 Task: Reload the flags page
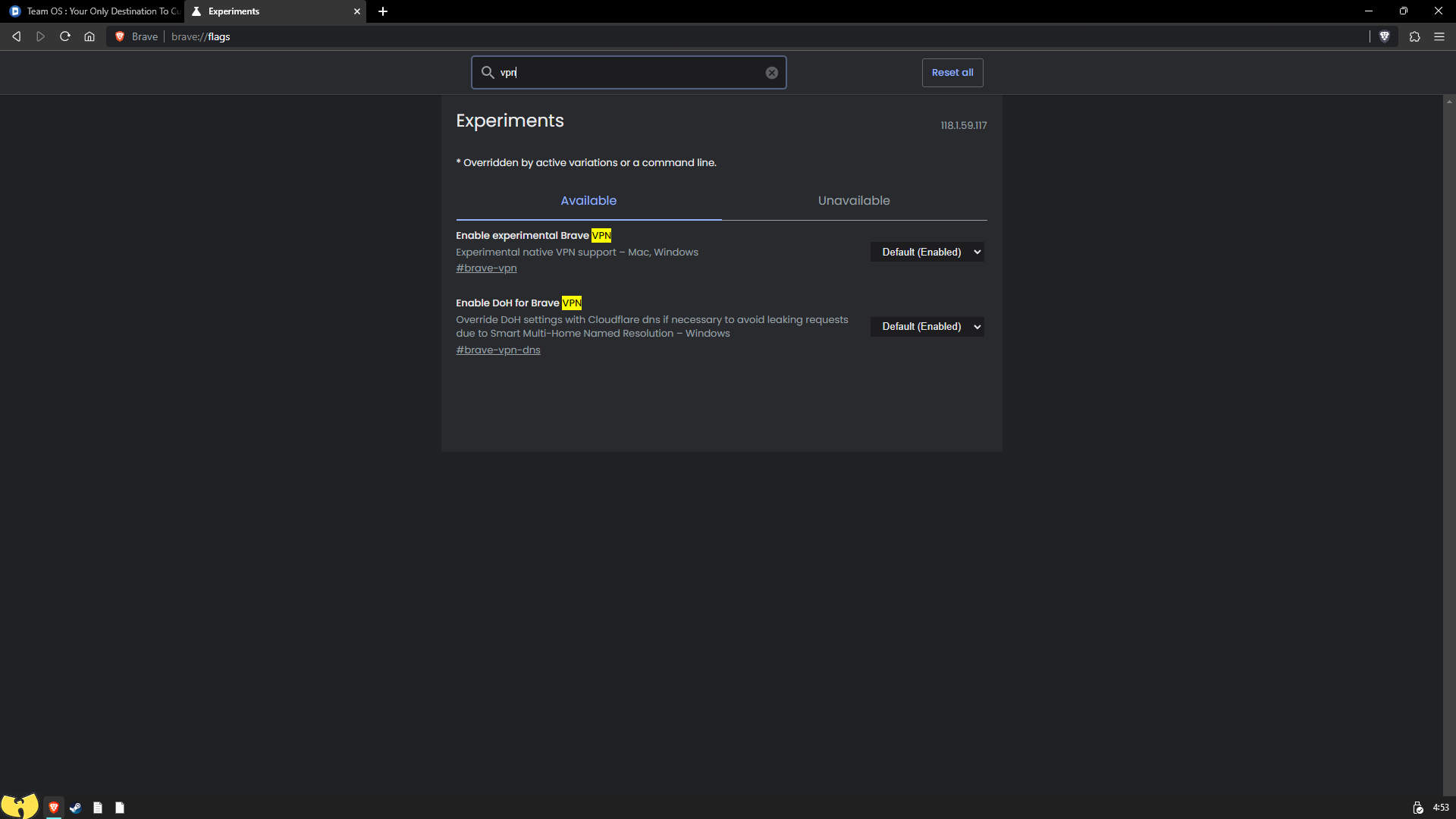tap(65, 36)
